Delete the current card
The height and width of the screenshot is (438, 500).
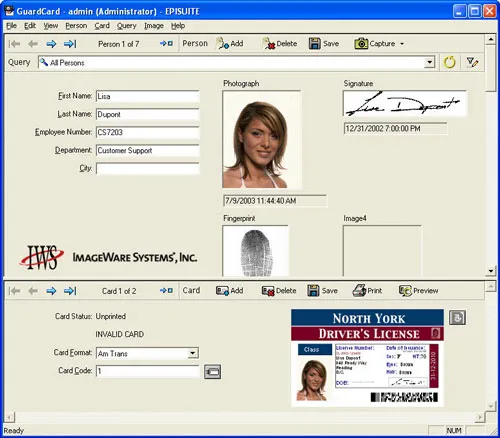click(x=279, y=291)
